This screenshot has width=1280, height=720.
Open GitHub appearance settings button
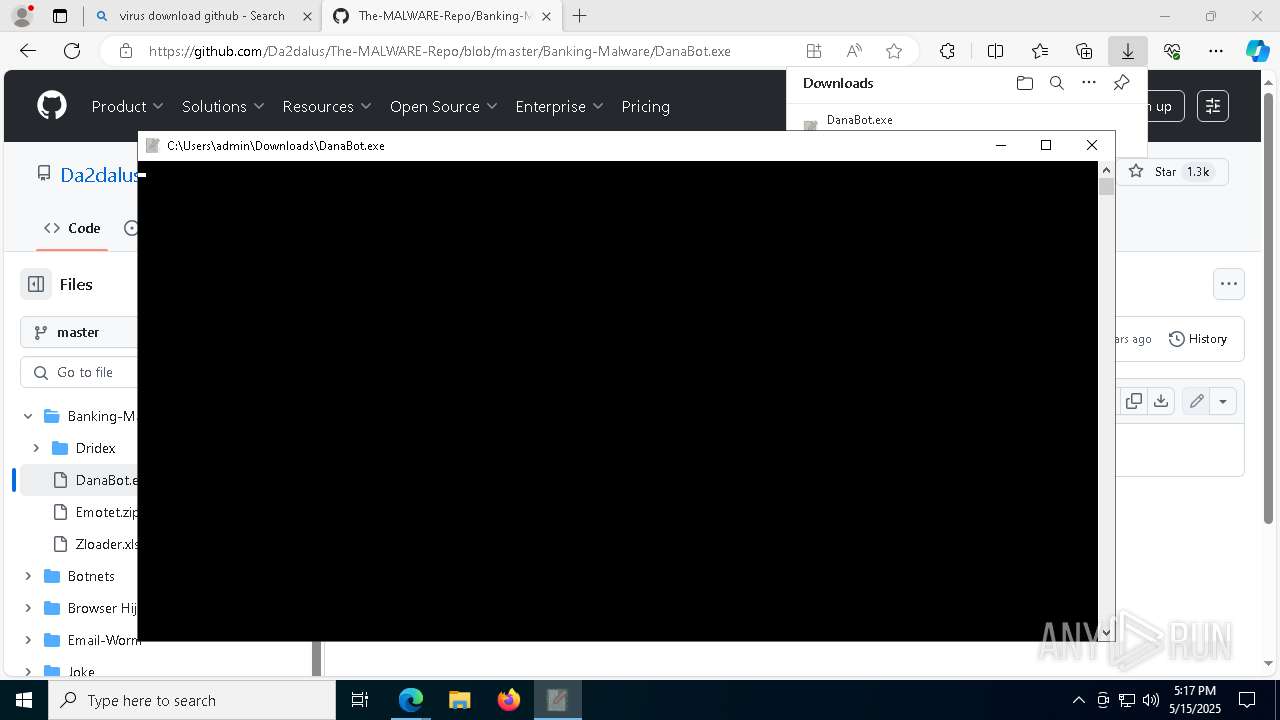pyautogui.click(x=1212, y=106)
